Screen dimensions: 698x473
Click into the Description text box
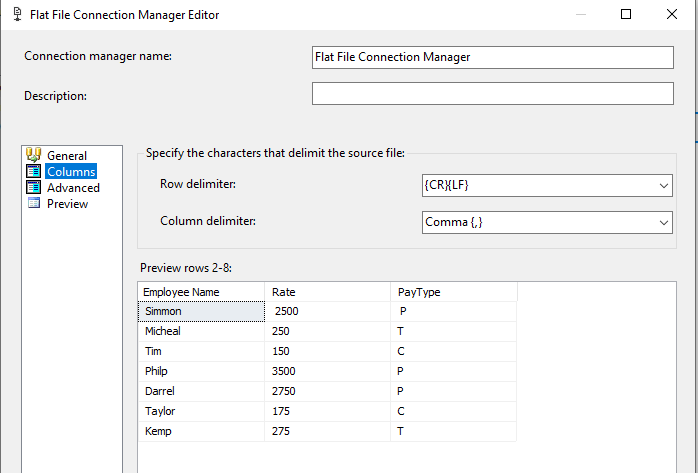click(x=493, y=94)
